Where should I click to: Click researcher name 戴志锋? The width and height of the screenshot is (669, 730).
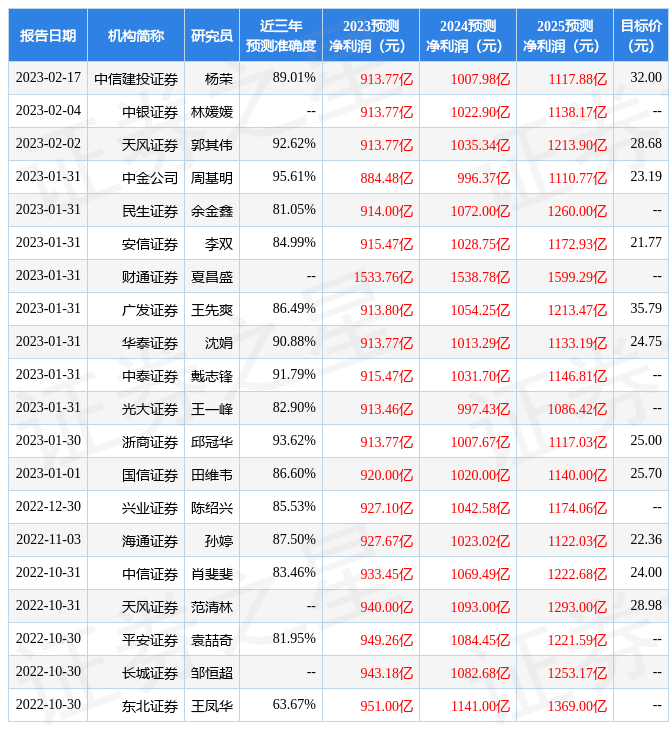tap(212, 376)
